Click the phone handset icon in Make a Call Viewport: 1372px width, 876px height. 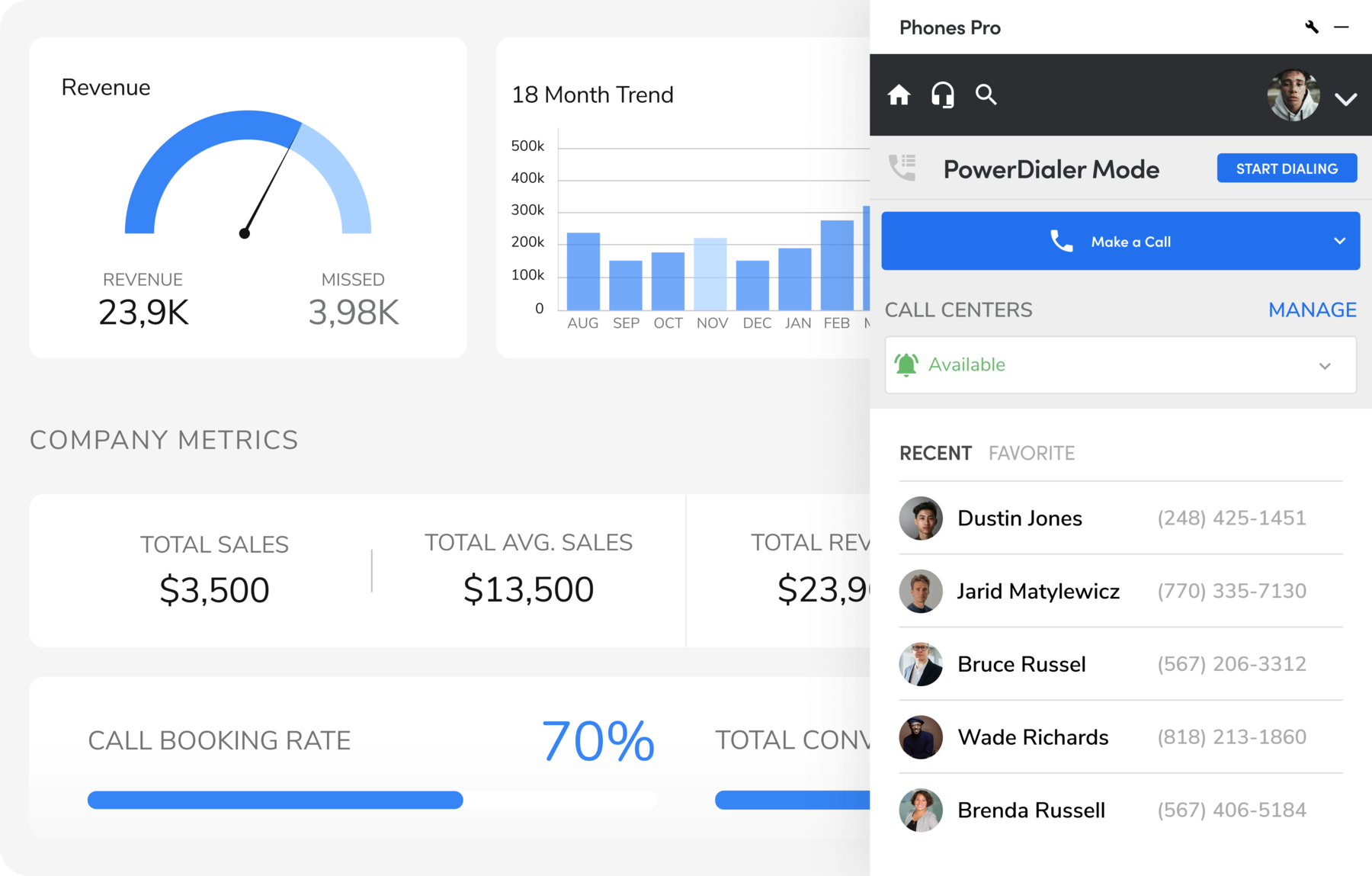click(x=1061, y=241)
